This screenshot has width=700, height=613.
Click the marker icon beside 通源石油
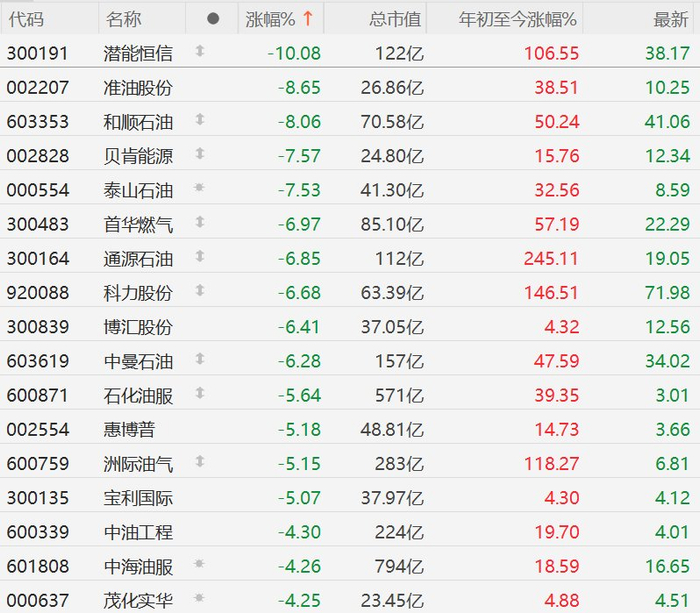coord(200,256)
